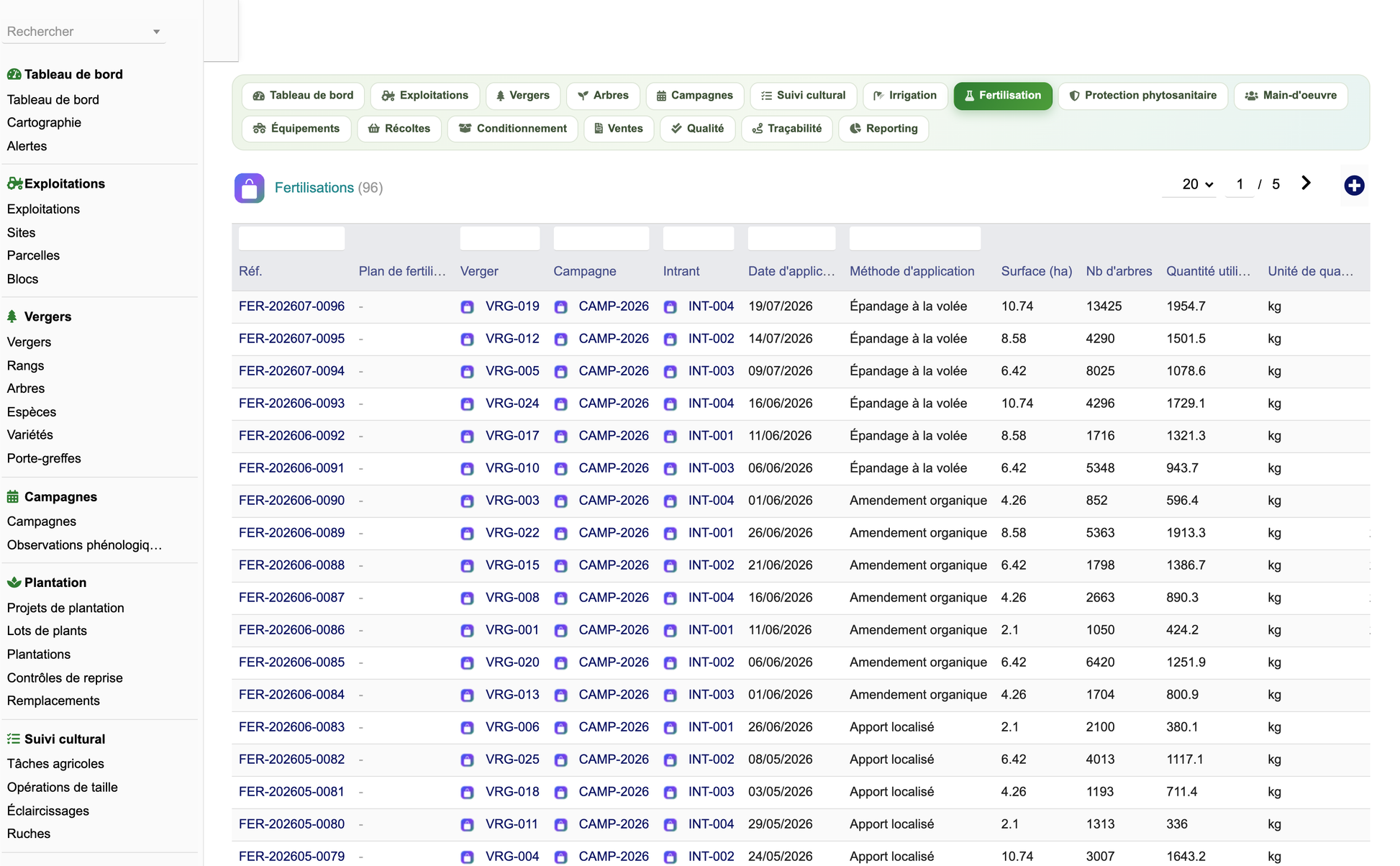This screenshot has width=1400, height=866.
Task: Open the Rechercher dropdown in the sidebar
Action: click(84, 32)
